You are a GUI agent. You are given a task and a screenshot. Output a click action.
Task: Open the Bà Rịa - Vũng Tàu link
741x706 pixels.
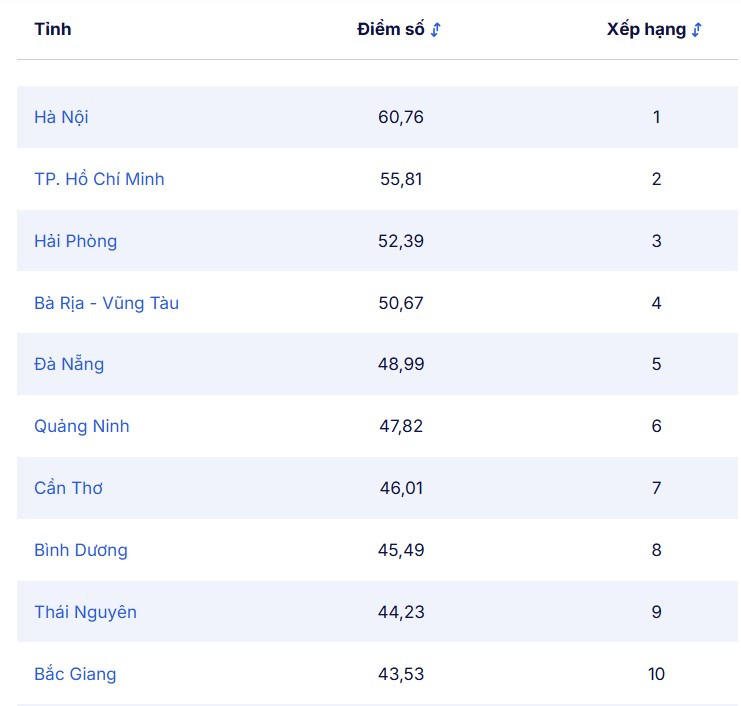pyautogui.click(x=106, y=303)
